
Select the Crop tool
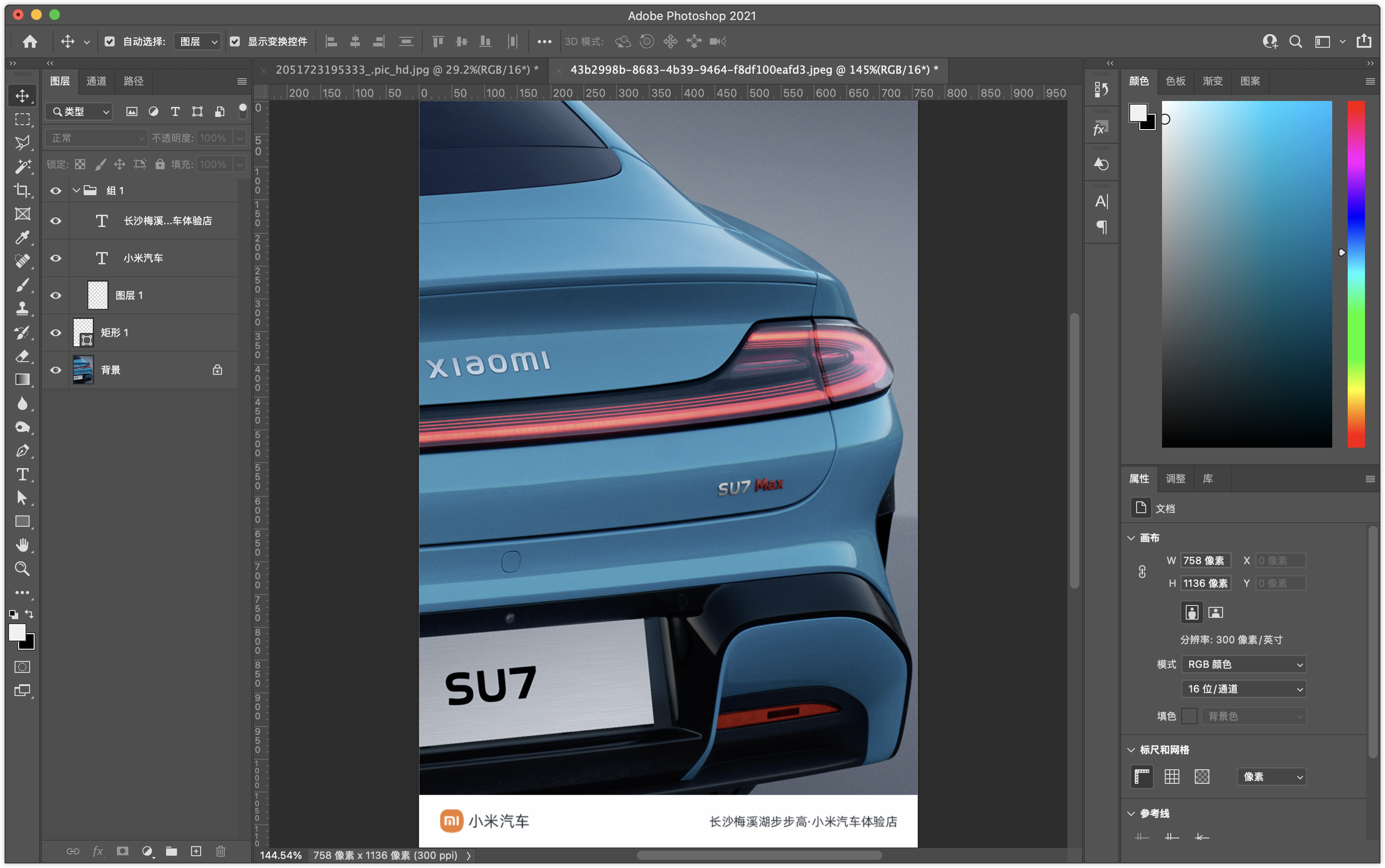point(22,190)
